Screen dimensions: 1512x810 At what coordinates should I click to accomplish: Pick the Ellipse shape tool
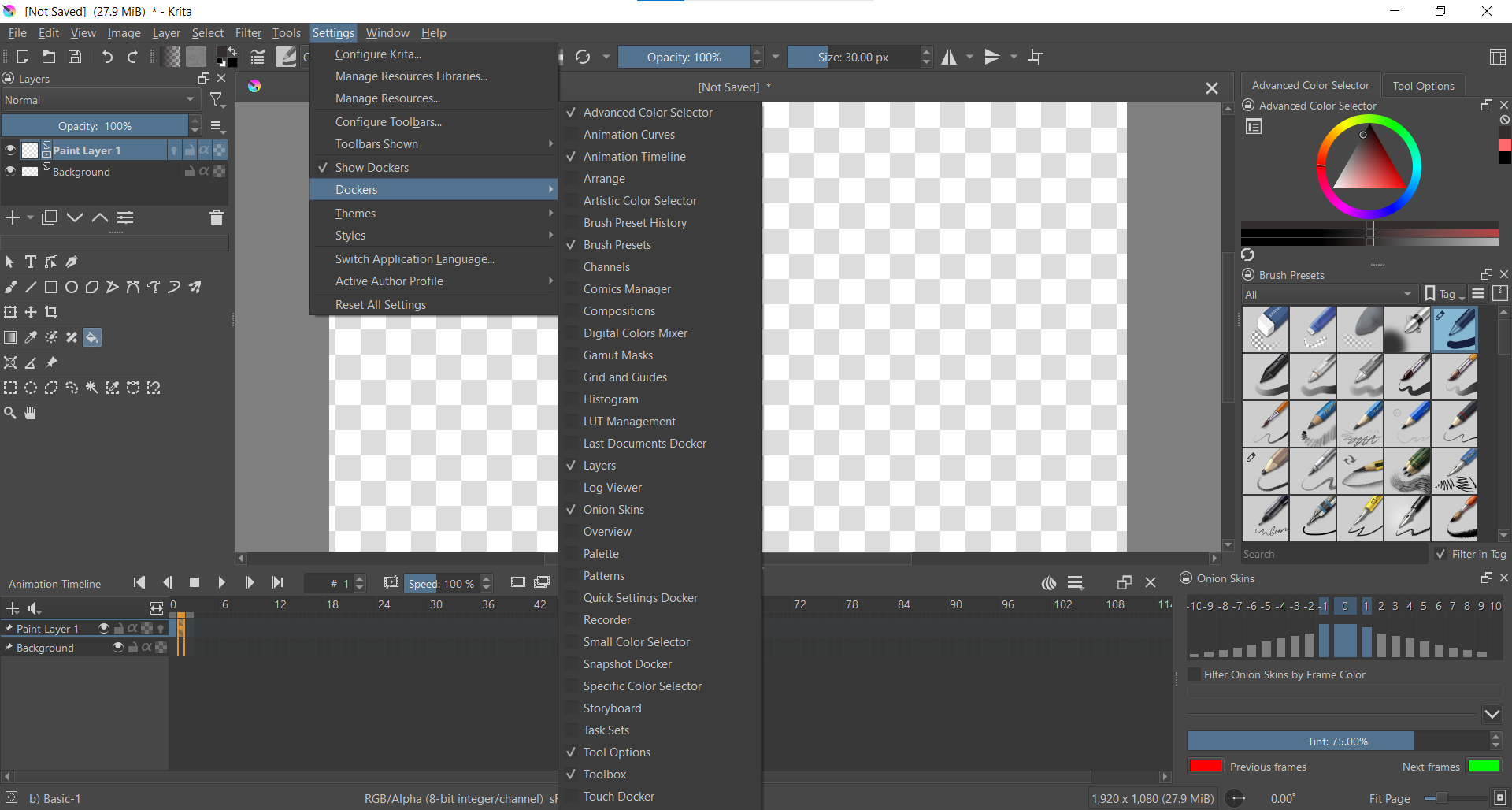click(72, 288)
